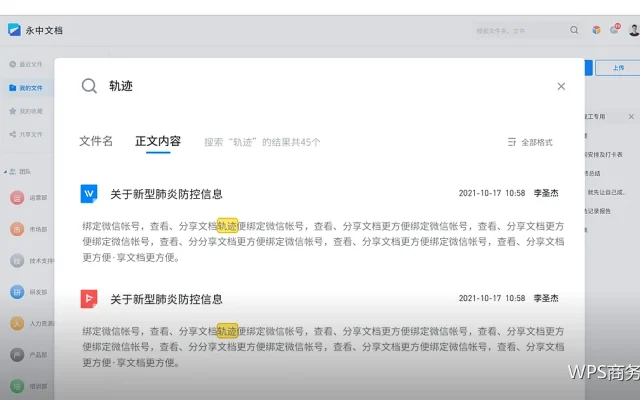The height and width of the screenshot is (400, 640).
Task: Click highlighted 轨迹 in the second result snippet
Action: 227,331
